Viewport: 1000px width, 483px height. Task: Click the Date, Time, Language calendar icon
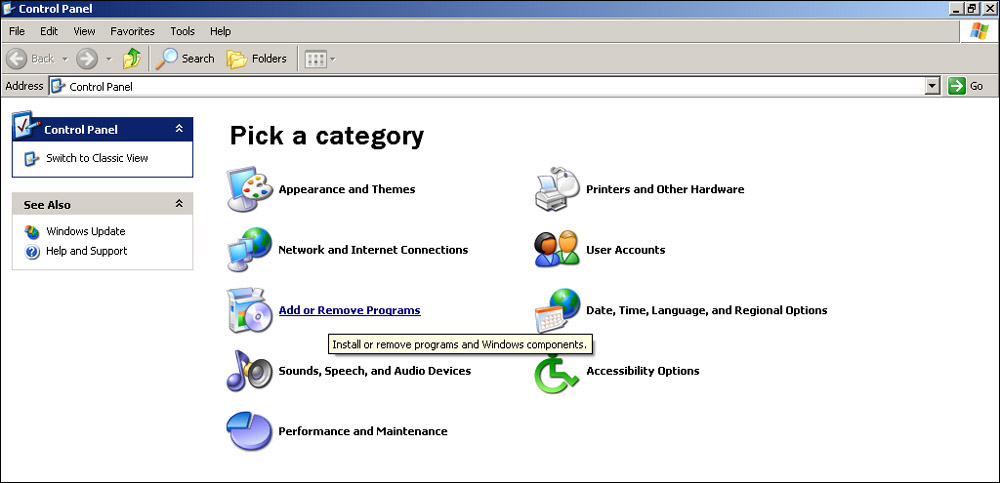coord(557,311)
